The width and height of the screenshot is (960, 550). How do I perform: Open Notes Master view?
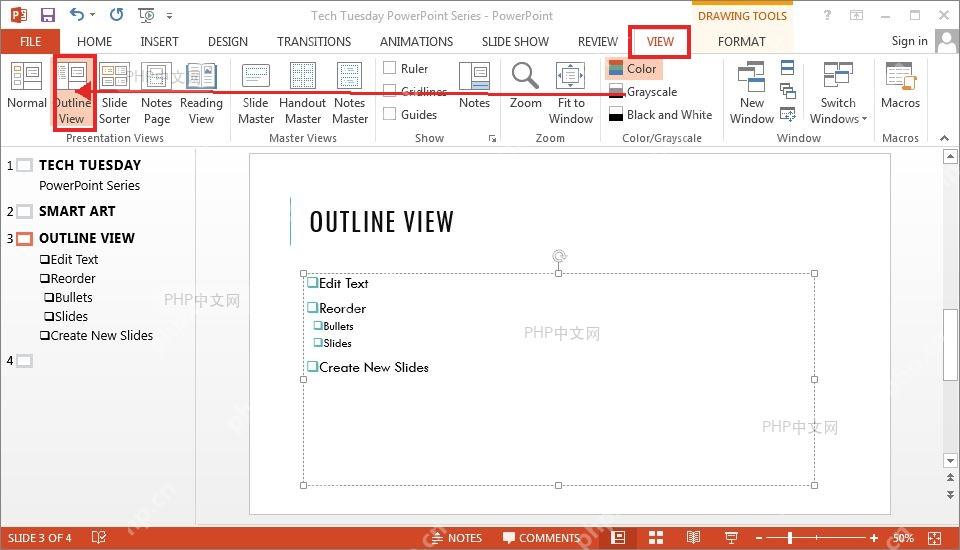click(350, 93)
